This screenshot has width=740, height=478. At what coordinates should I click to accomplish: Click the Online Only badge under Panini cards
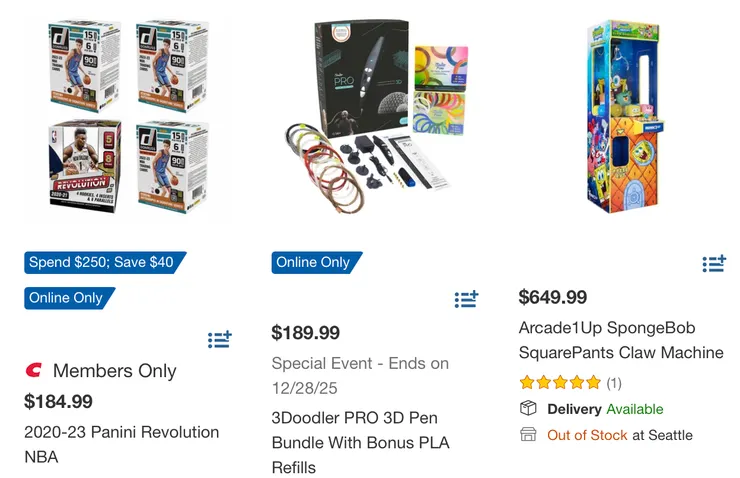tap(66, 298)
